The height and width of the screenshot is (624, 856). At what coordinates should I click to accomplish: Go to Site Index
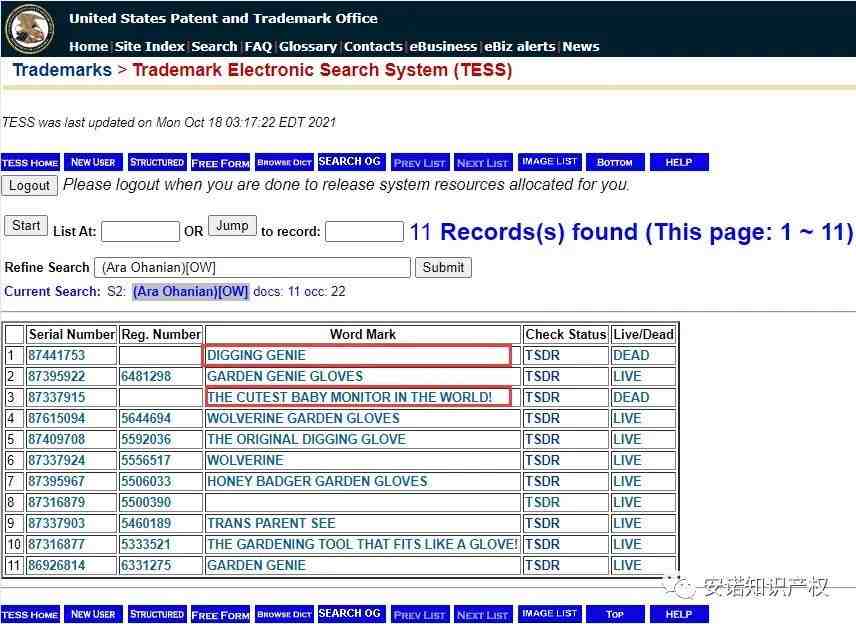click(150, 46)
